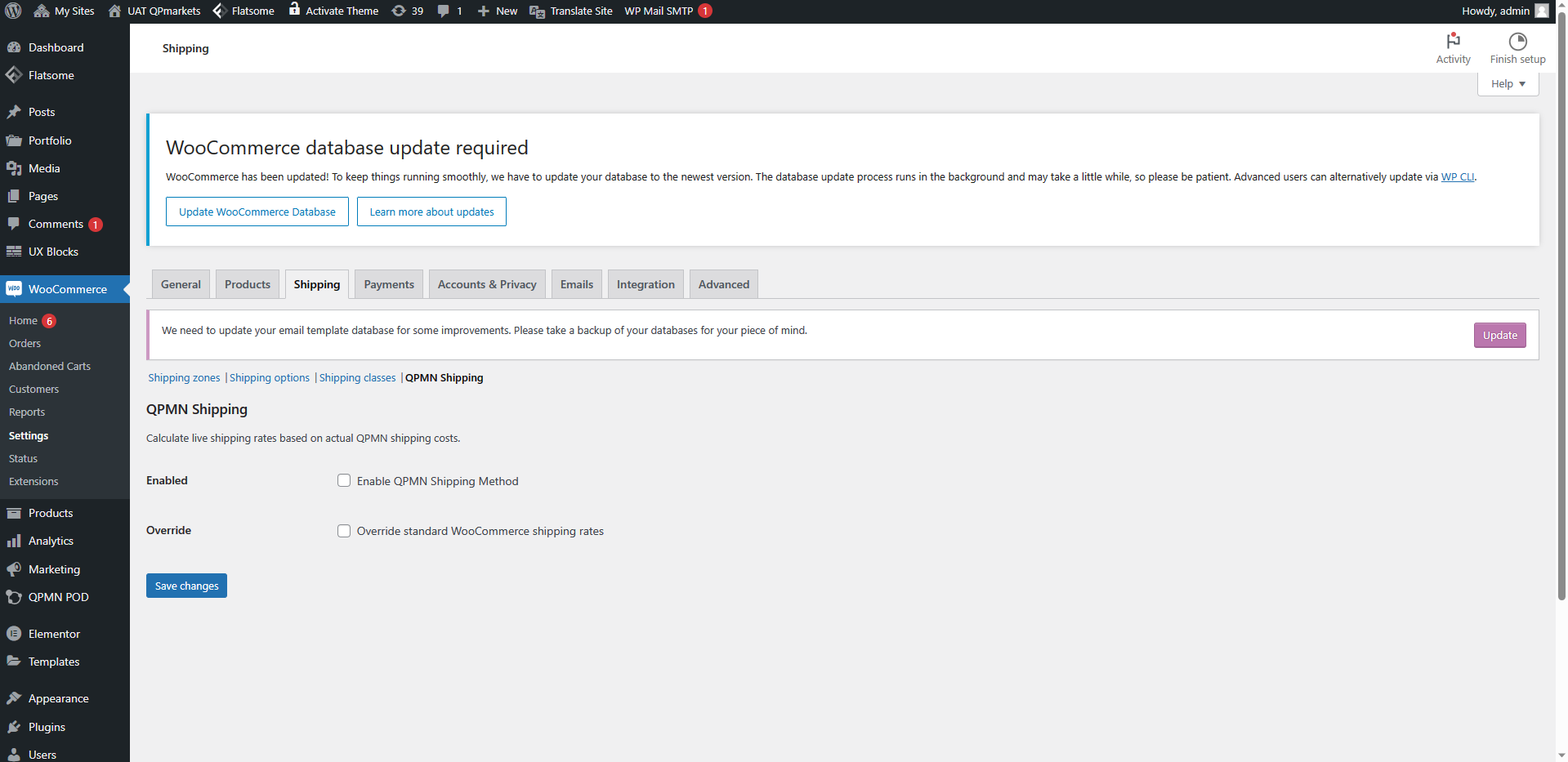The image size is (1568, 762).
Task: Click the Save changes button
Action: [x=186, y=586]
